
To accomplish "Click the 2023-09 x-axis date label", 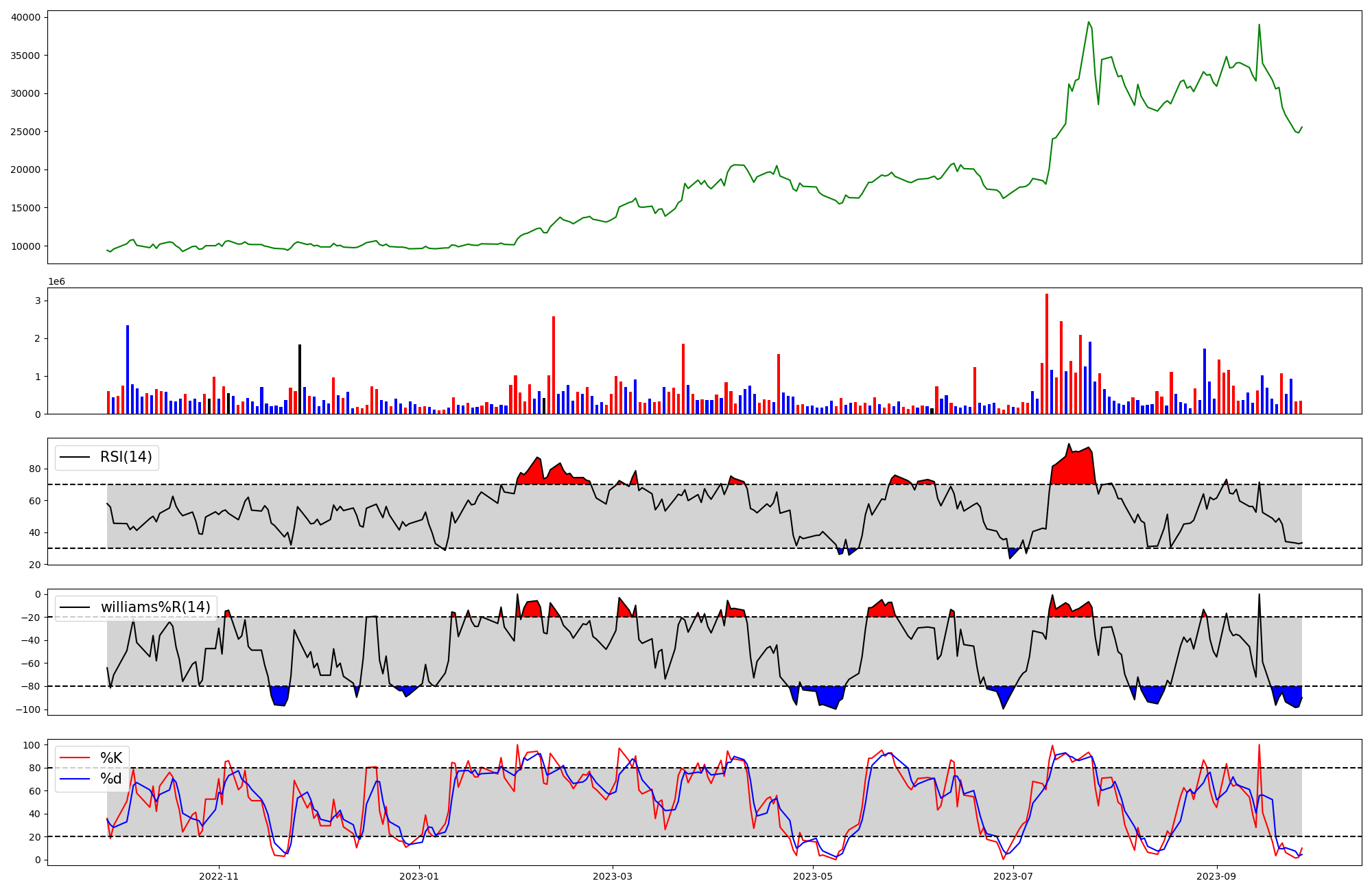I will point(1217,876).
